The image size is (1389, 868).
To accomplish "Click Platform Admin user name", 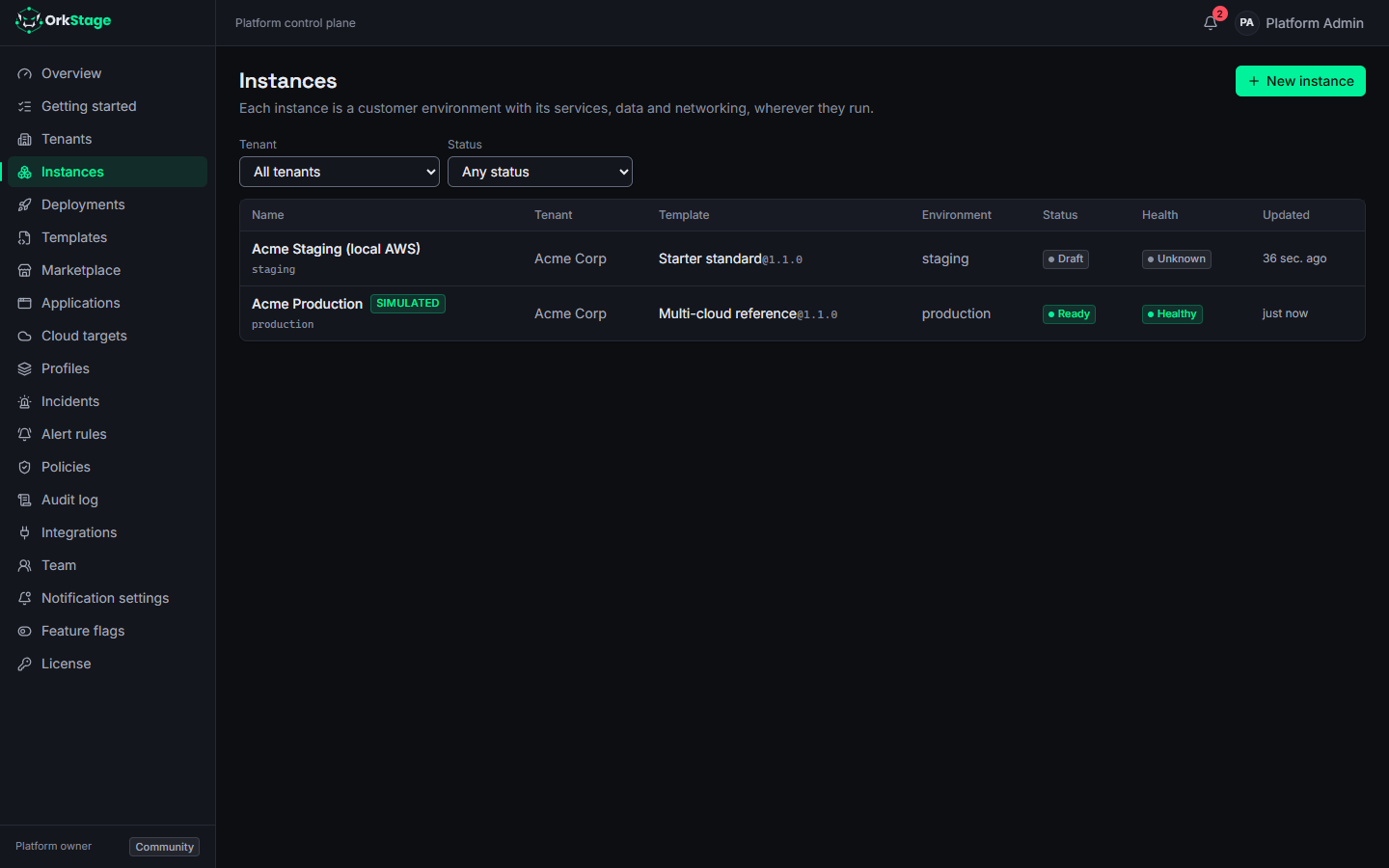I will coord(1315,23).
